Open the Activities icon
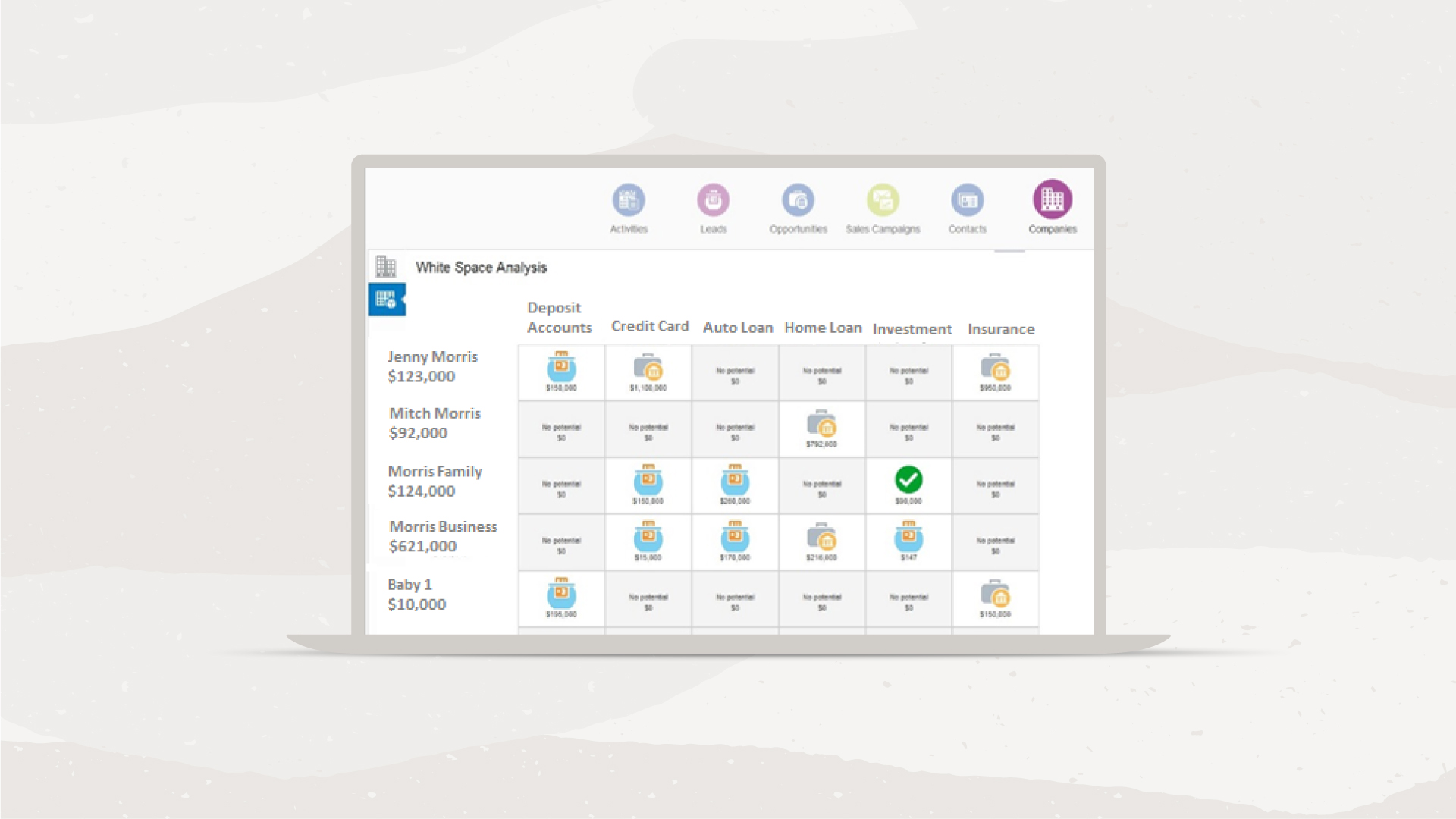This screenshot has height=819, width=1456. [628, 200]
